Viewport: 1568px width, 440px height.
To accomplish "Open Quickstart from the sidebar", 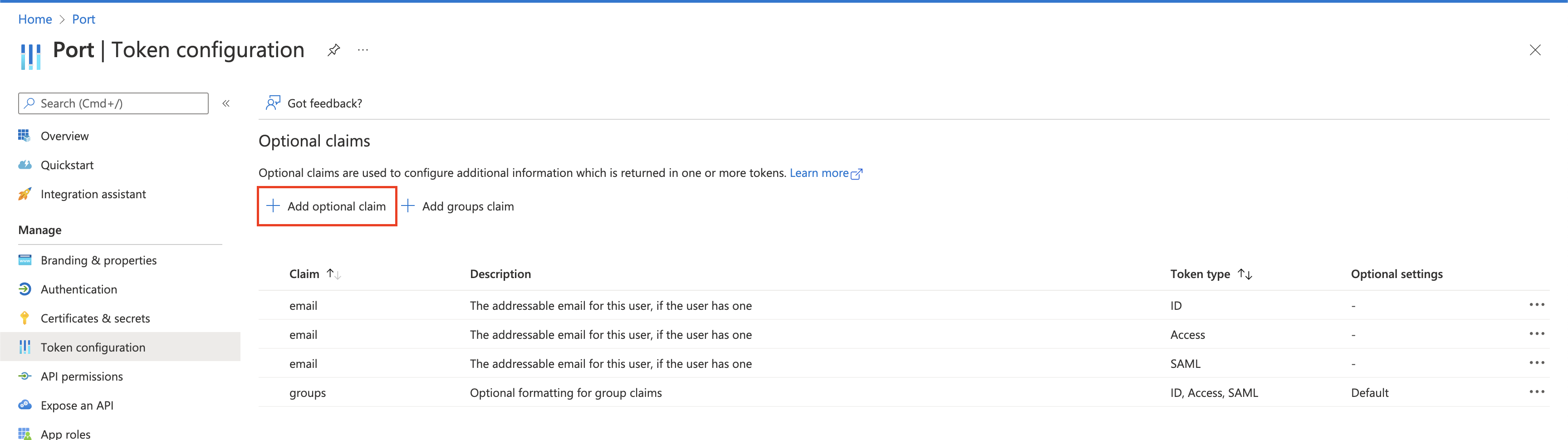I will (67, 165).
